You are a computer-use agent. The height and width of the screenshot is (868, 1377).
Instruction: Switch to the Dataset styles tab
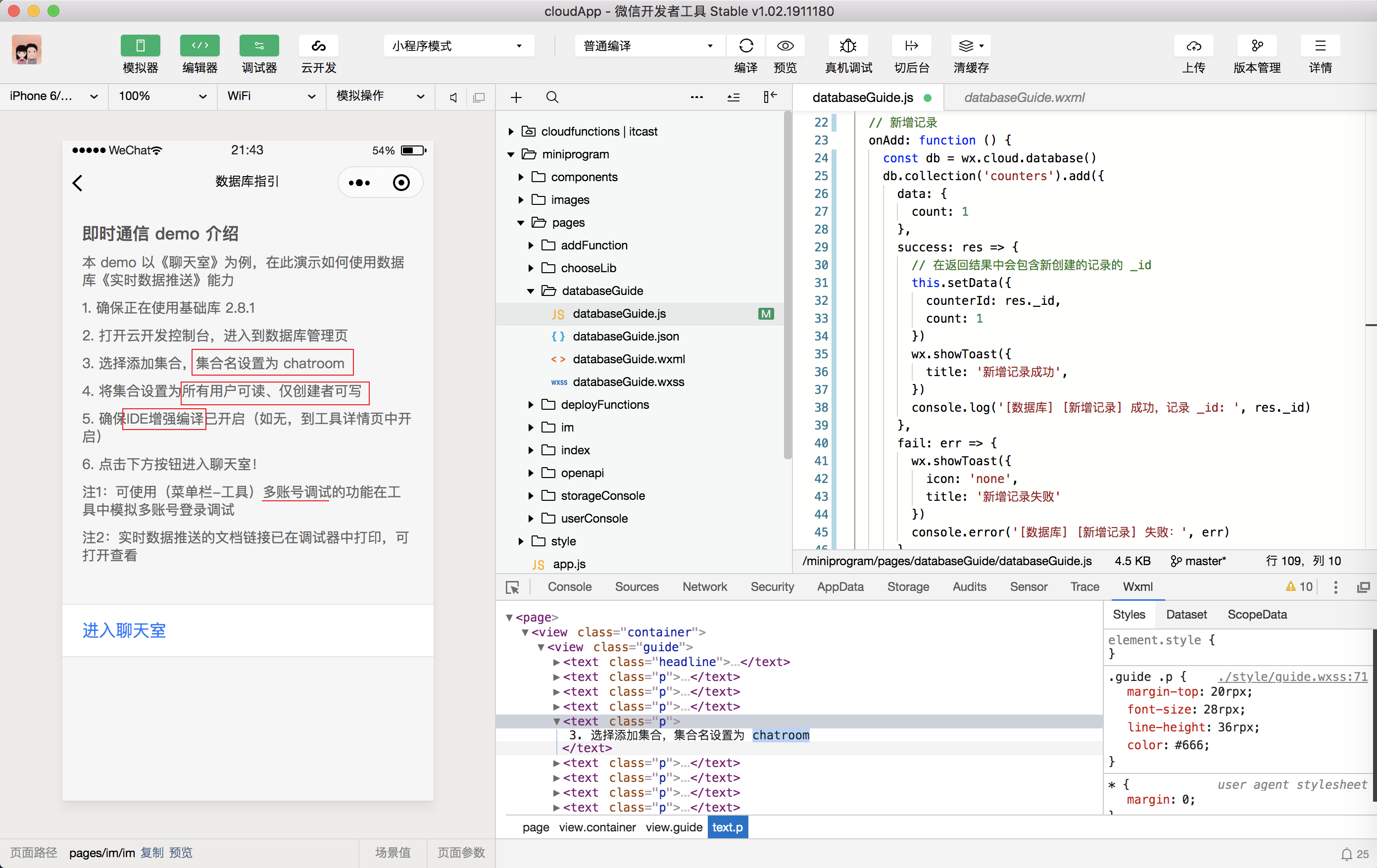click(x=1186, y=614)
